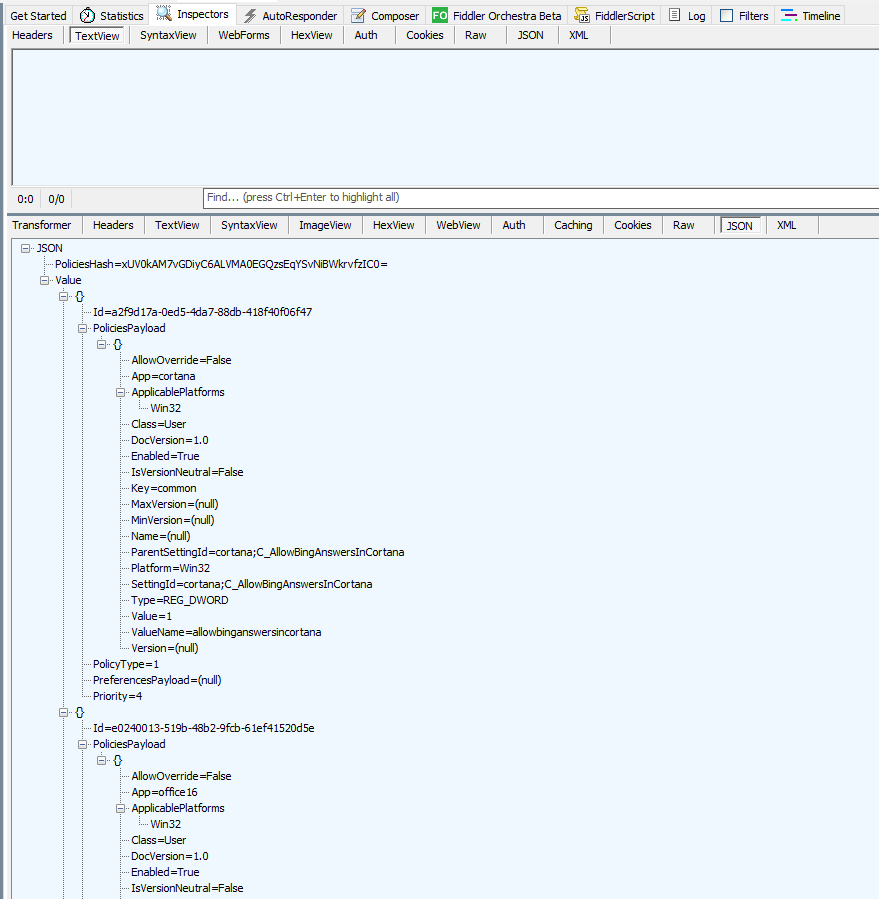The width and height of the screenshot is (879, 899).
Task: Click the Composer pencil icon
Action: 358,15
